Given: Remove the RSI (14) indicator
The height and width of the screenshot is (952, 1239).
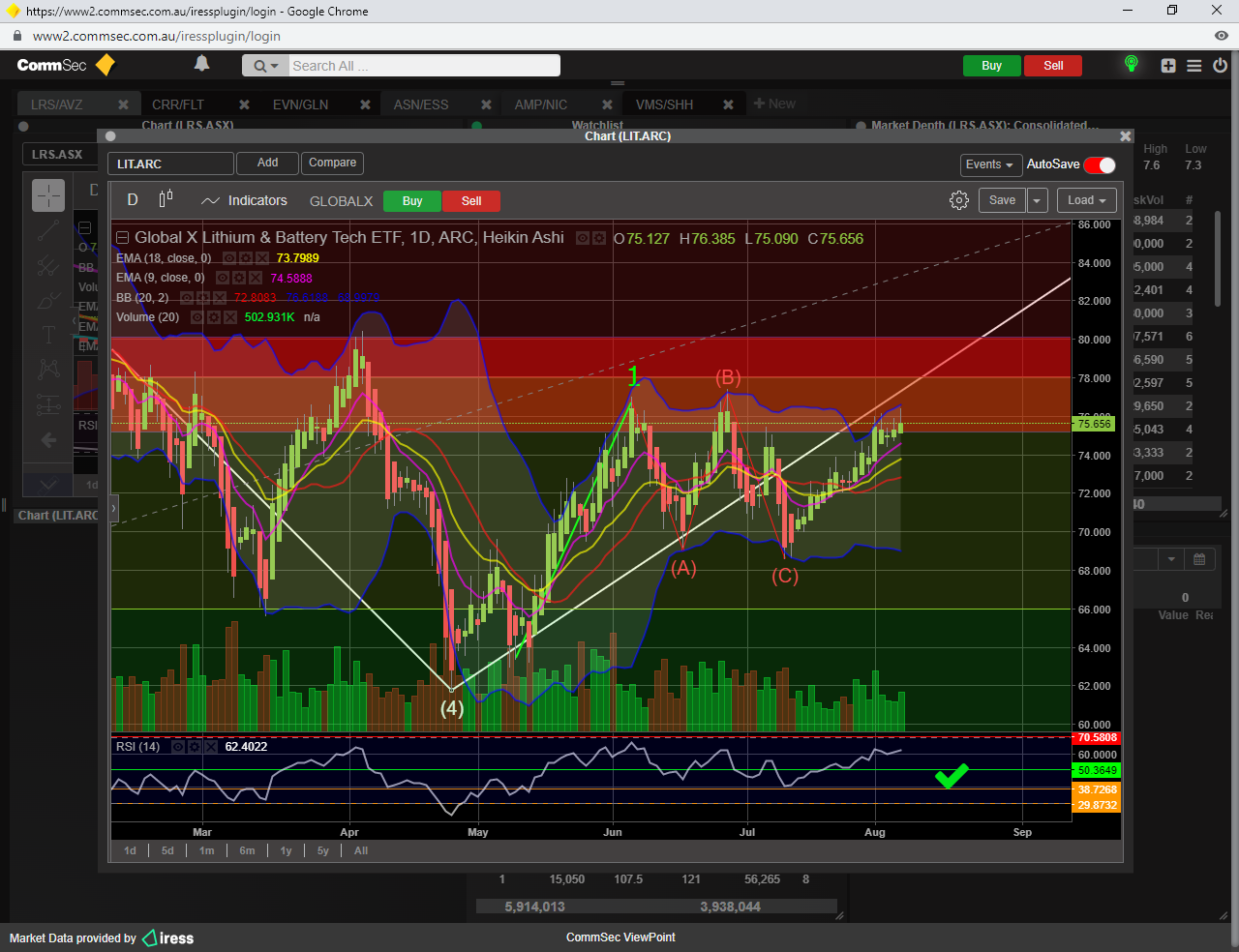Looking at the screenshot, I should click(x=211, y=747).
